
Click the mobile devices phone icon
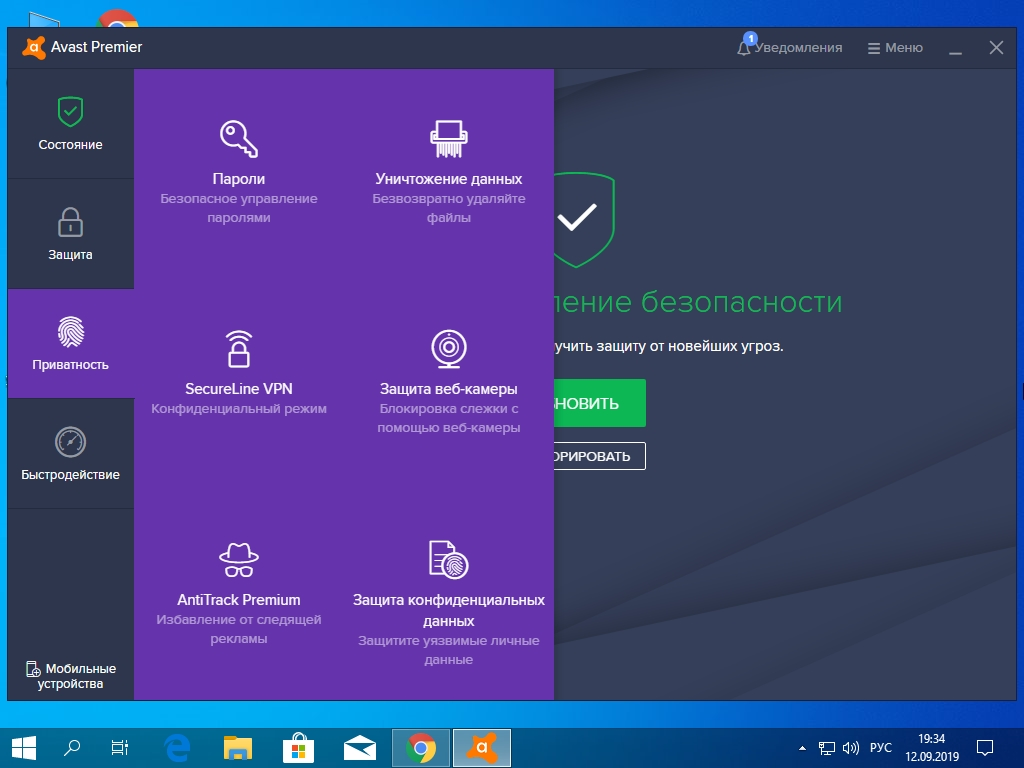pyautogui.click(x=33, y=669)
